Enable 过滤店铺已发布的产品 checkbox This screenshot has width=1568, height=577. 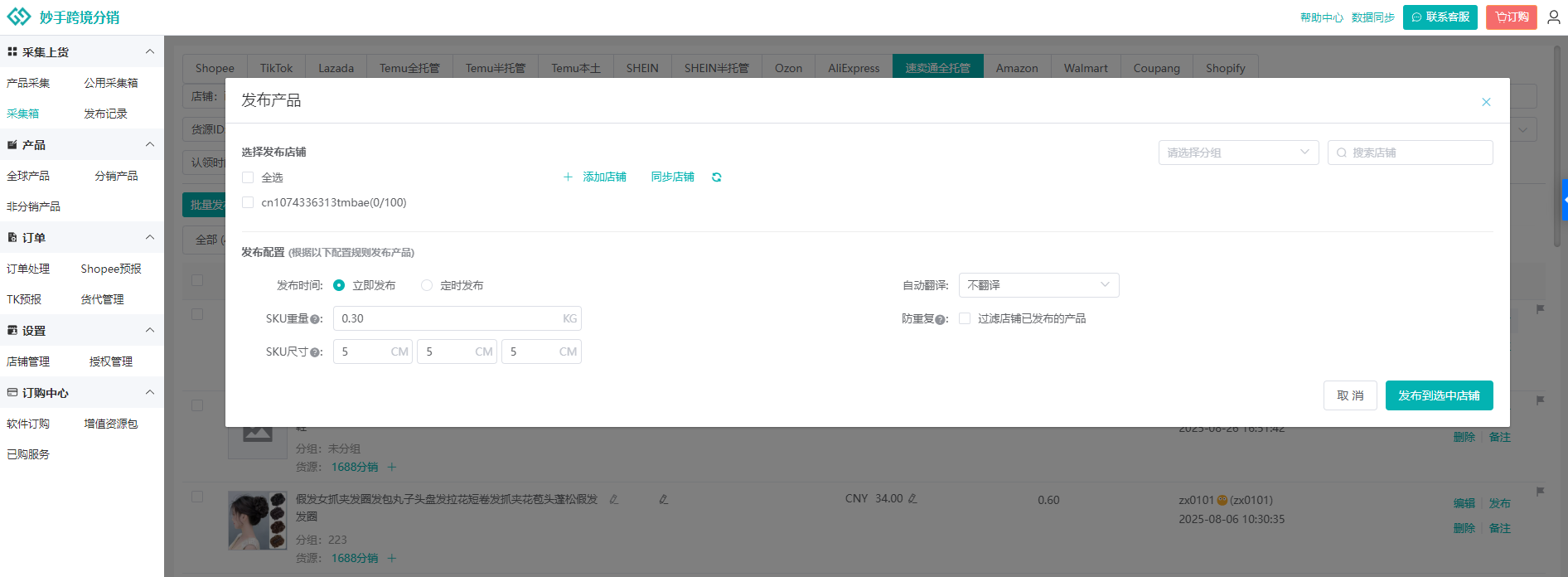[x=965, y=318]
